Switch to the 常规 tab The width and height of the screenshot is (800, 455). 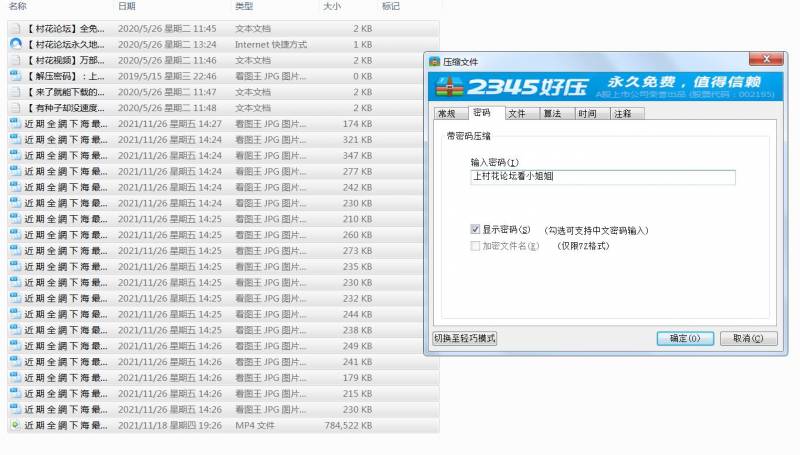(x=446, y=114)
